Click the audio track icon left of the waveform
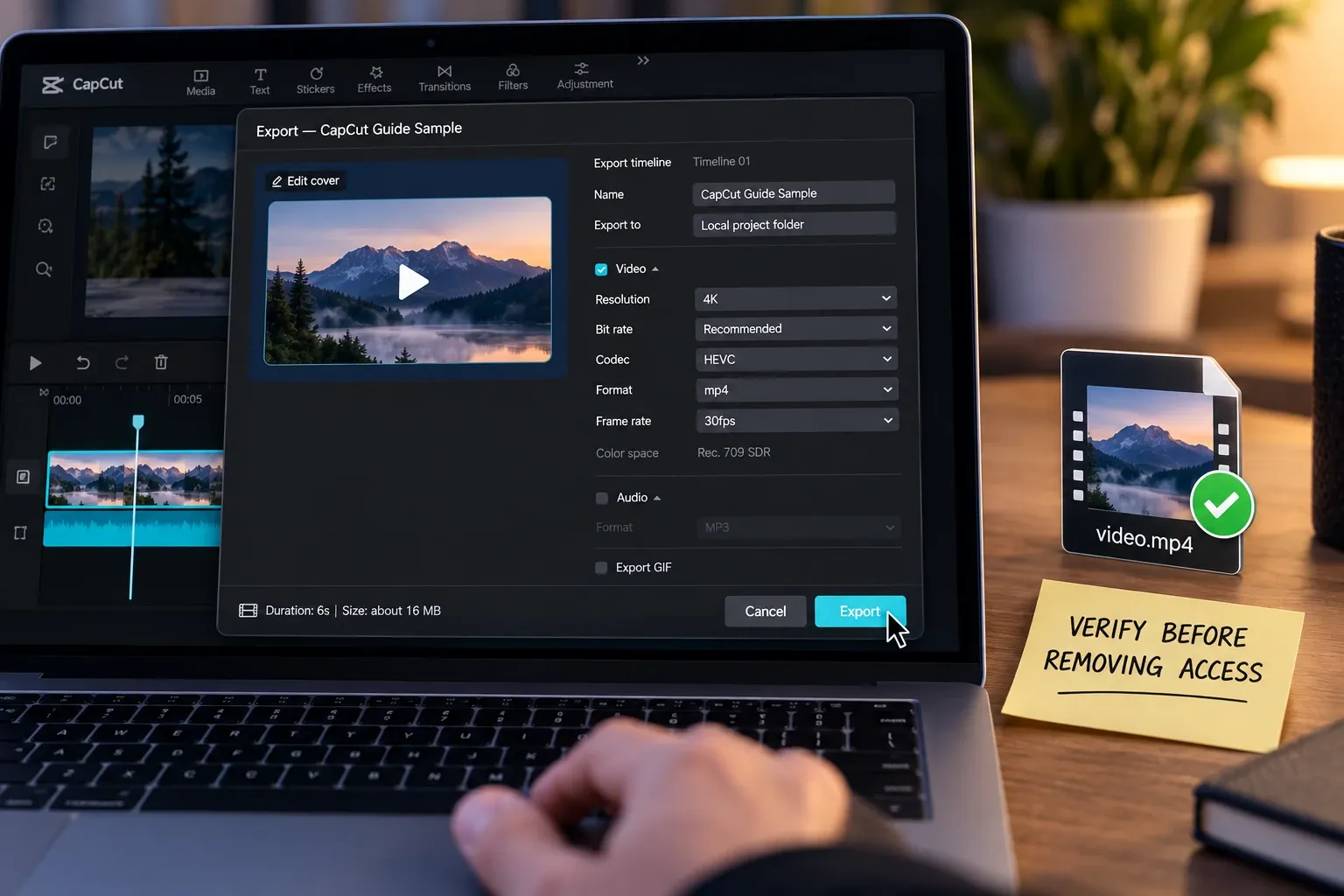The width and height of the screenshot is (1344, 896). click(20, 533)
